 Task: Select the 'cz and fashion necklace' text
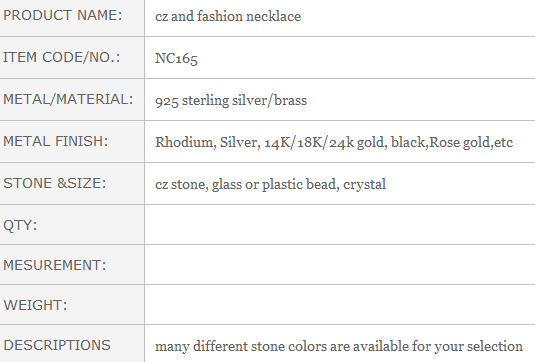[228, 16]
